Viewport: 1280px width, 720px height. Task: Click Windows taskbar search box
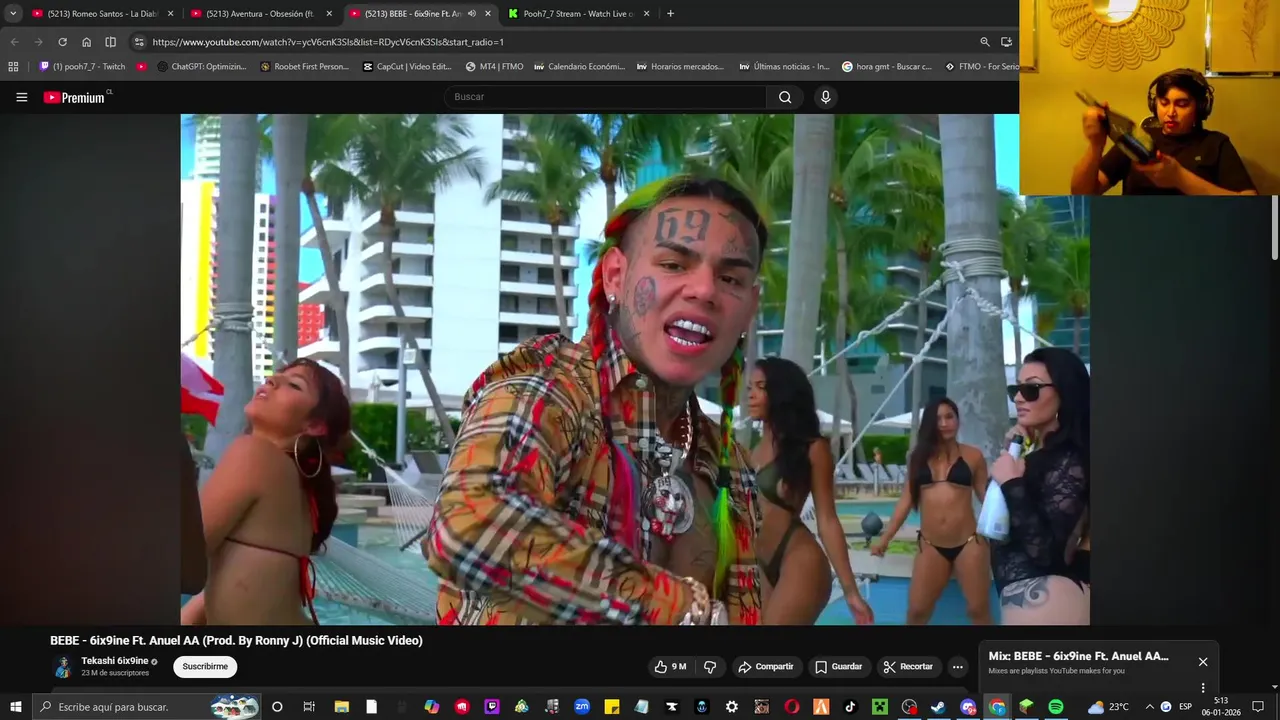147,707
